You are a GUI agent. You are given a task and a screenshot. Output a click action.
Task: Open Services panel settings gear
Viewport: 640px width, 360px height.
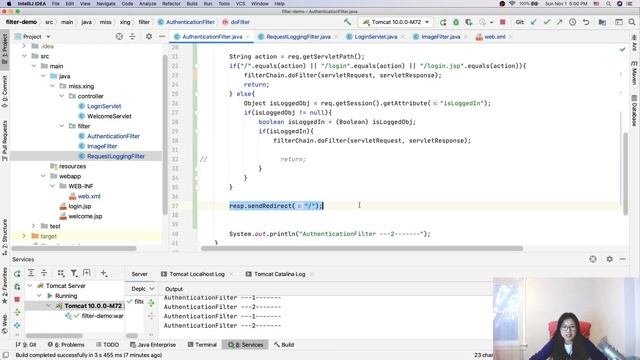coord(609,259)
